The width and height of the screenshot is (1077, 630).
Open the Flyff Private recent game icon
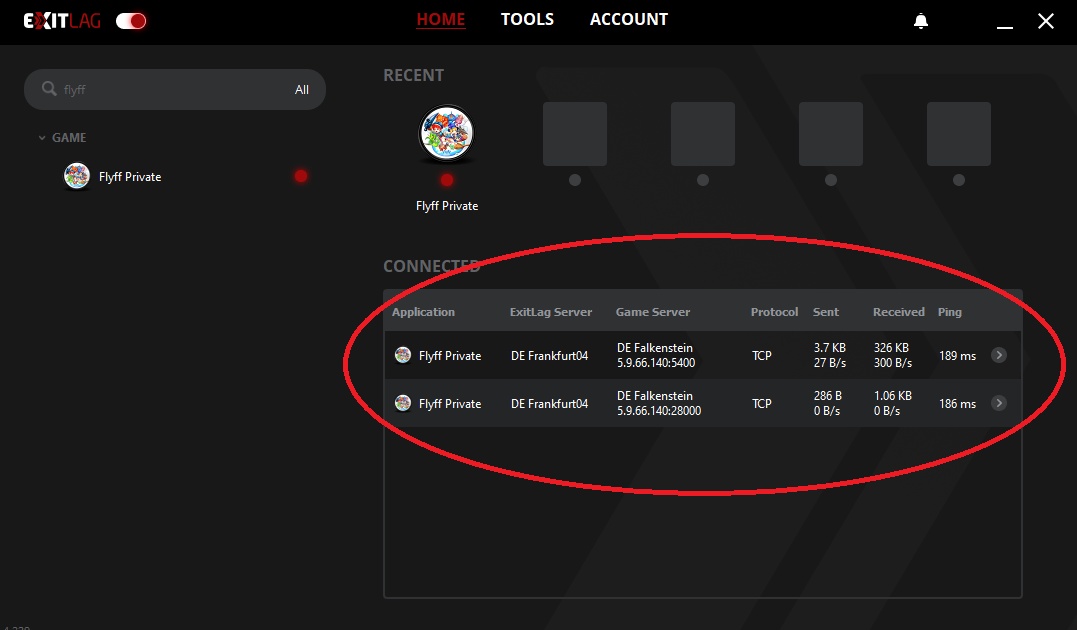(446, 134)
